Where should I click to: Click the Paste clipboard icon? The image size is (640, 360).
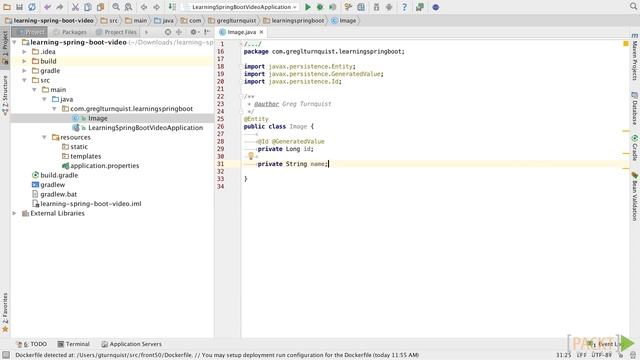click(x=100, y=7)
